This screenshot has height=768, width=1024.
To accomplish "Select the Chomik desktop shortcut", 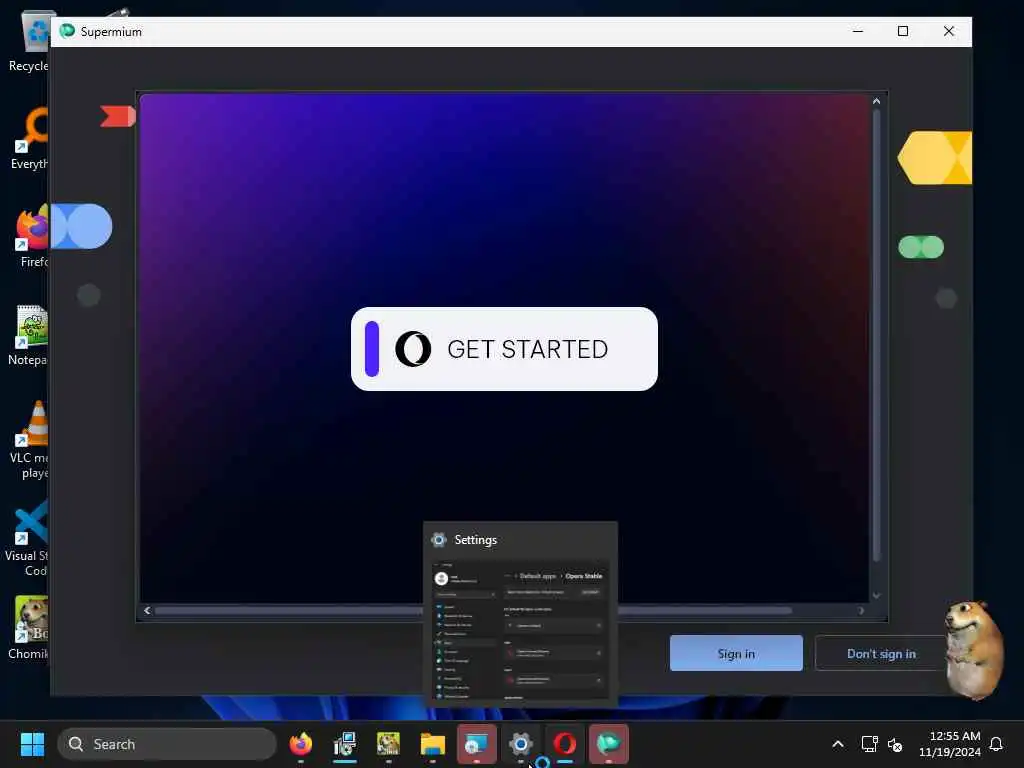I will [x=28, y=628].
